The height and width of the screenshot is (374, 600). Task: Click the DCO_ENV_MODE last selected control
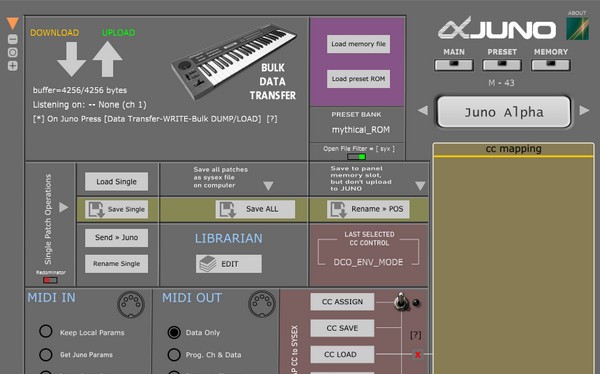[x=368, y=262]
